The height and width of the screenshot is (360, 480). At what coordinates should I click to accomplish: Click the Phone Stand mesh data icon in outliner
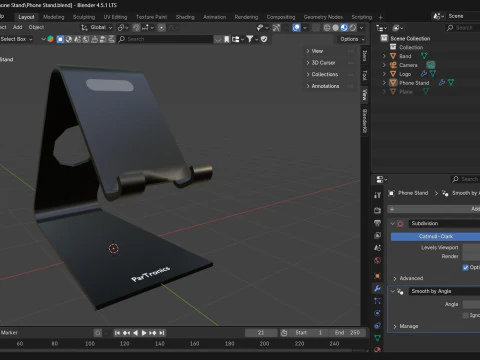[x=451, y=82]
